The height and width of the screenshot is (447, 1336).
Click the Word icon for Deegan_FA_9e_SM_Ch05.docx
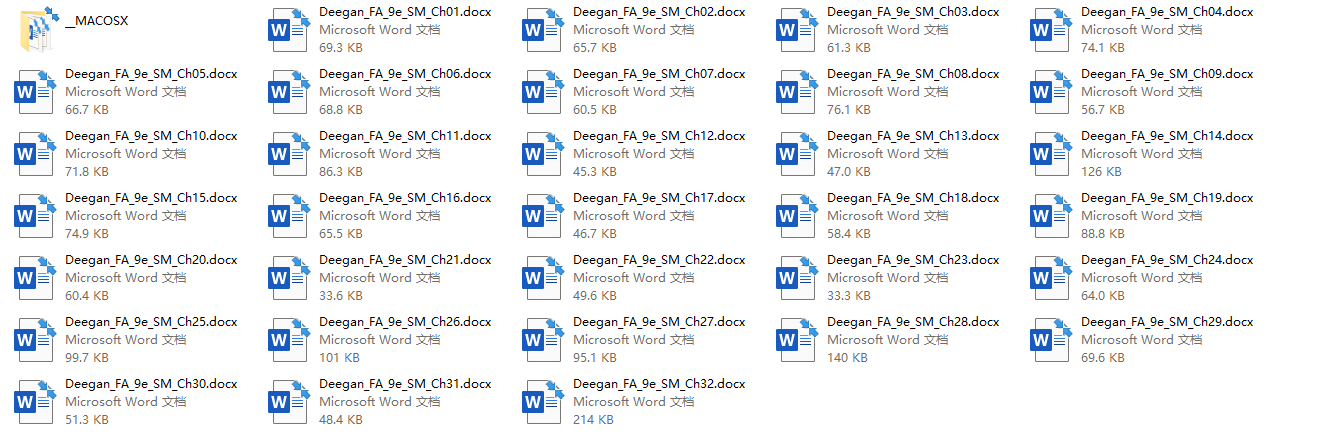pos(35,92)
